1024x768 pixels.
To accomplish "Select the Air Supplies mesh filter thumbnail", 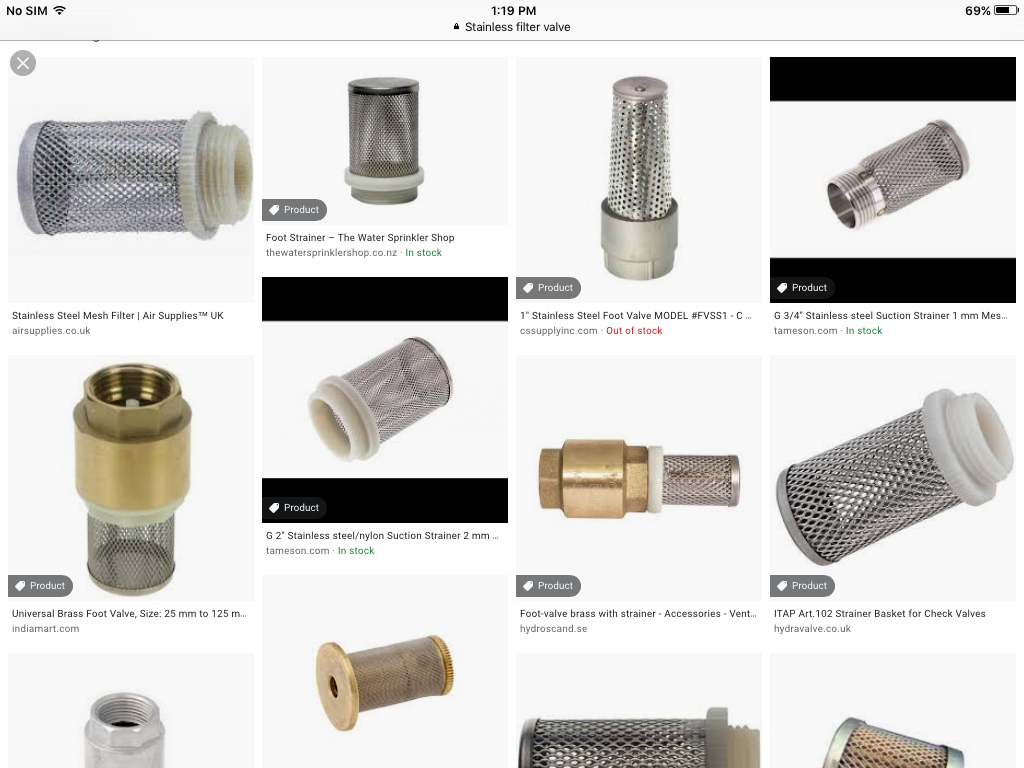I will [131, 180].
